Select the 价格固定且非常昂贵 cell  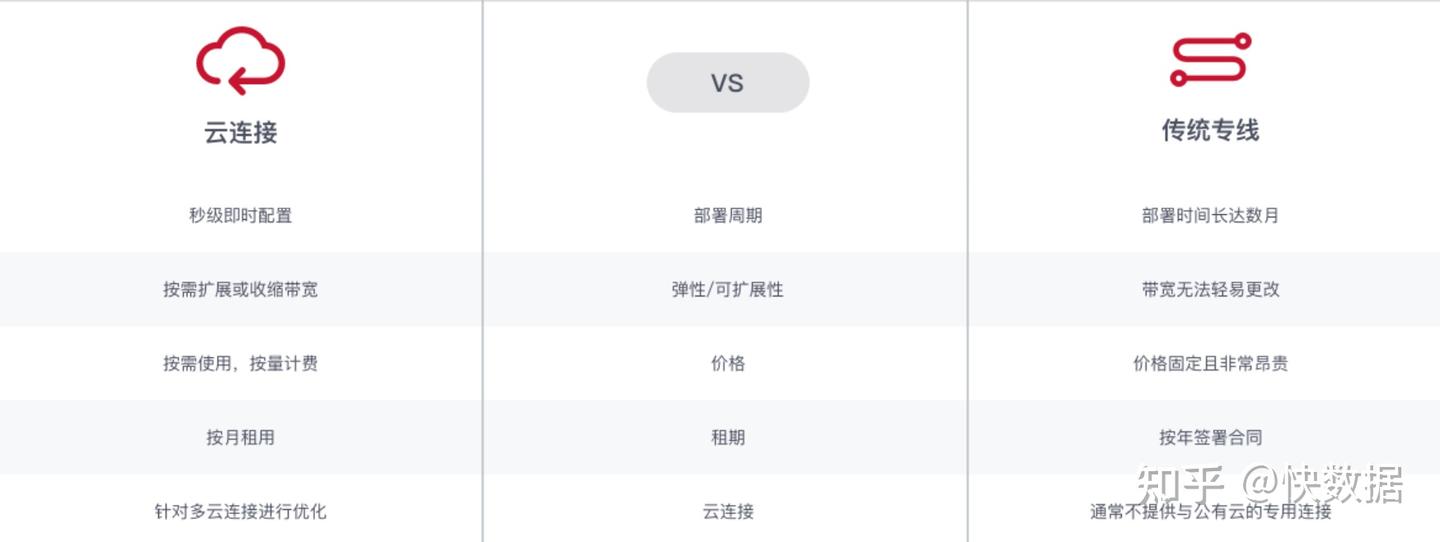pos(1210,363)
